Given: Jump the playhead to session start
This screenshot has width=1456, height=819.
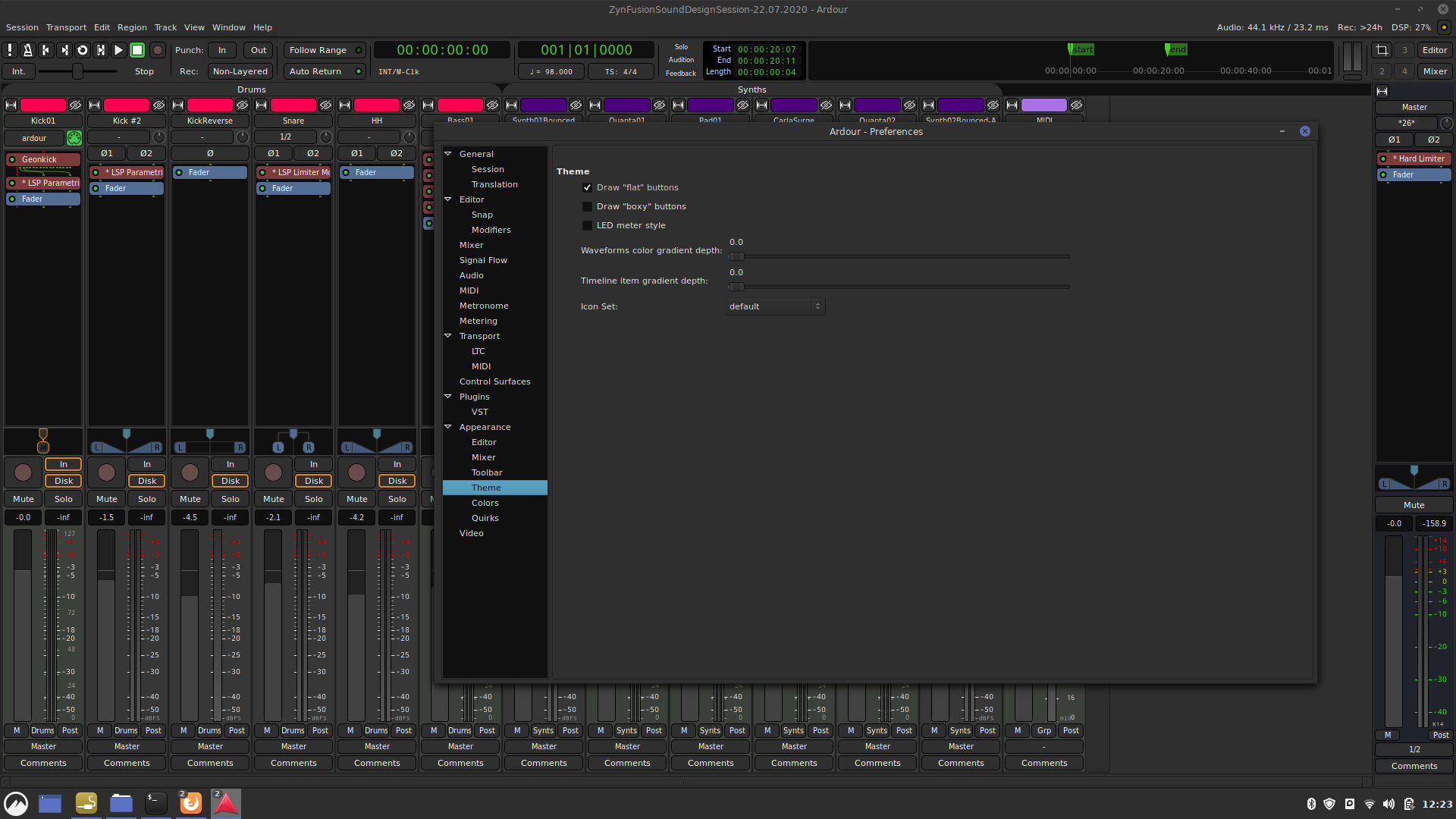Looking at the screenshot, I should 45,50.
